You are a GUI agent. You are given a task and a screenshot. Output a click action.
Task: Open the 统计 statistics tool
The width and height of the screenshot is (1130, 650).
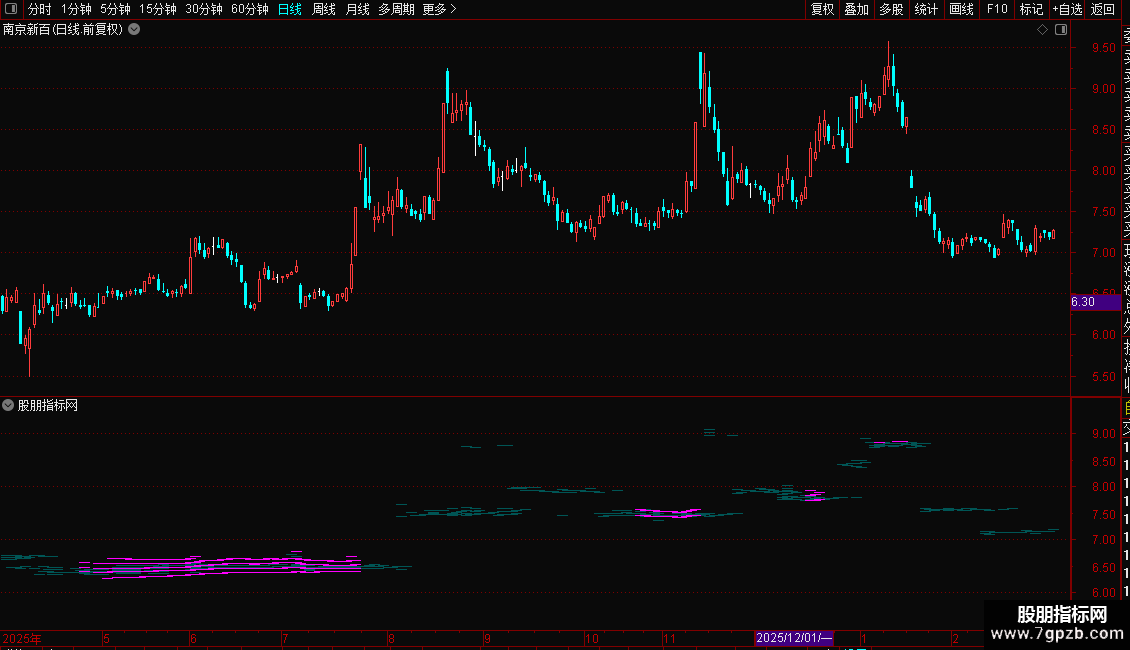pyautogui.click(x=926, y=9)
